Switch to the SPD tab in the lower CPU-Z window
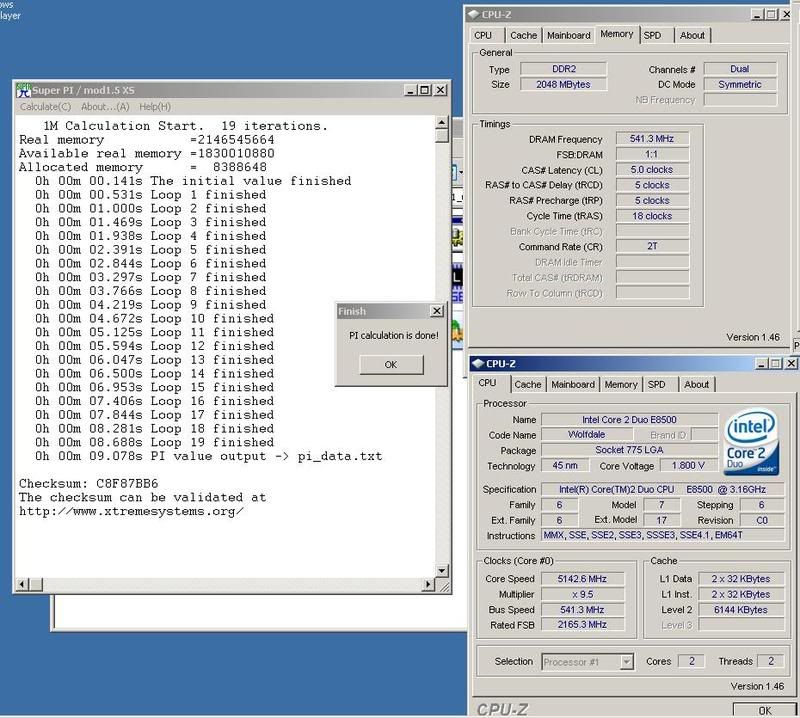This screenshot has height=718, width=800. coord(656,384)
